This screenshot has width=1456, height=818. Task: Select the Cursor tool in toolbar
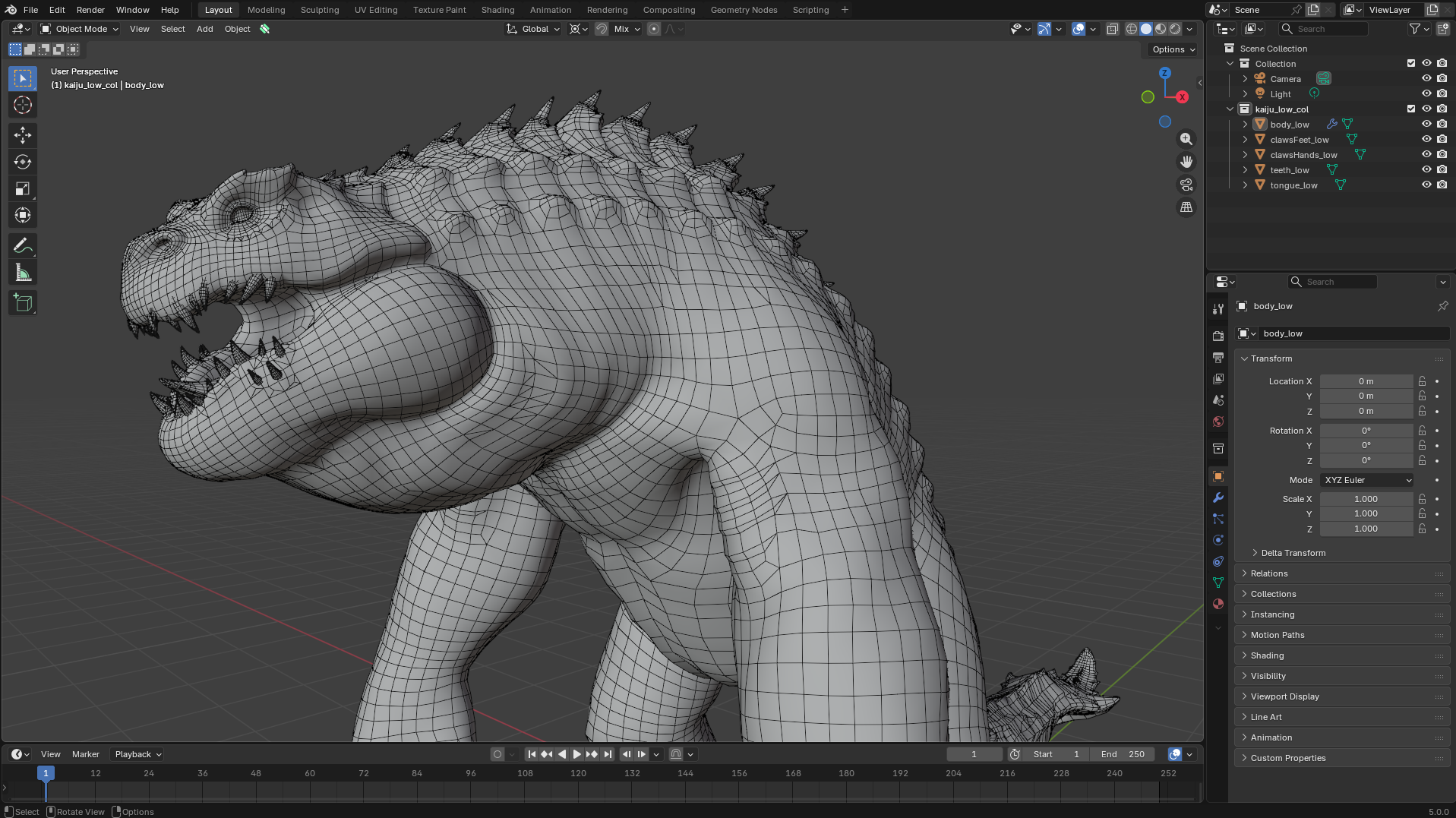23,105
